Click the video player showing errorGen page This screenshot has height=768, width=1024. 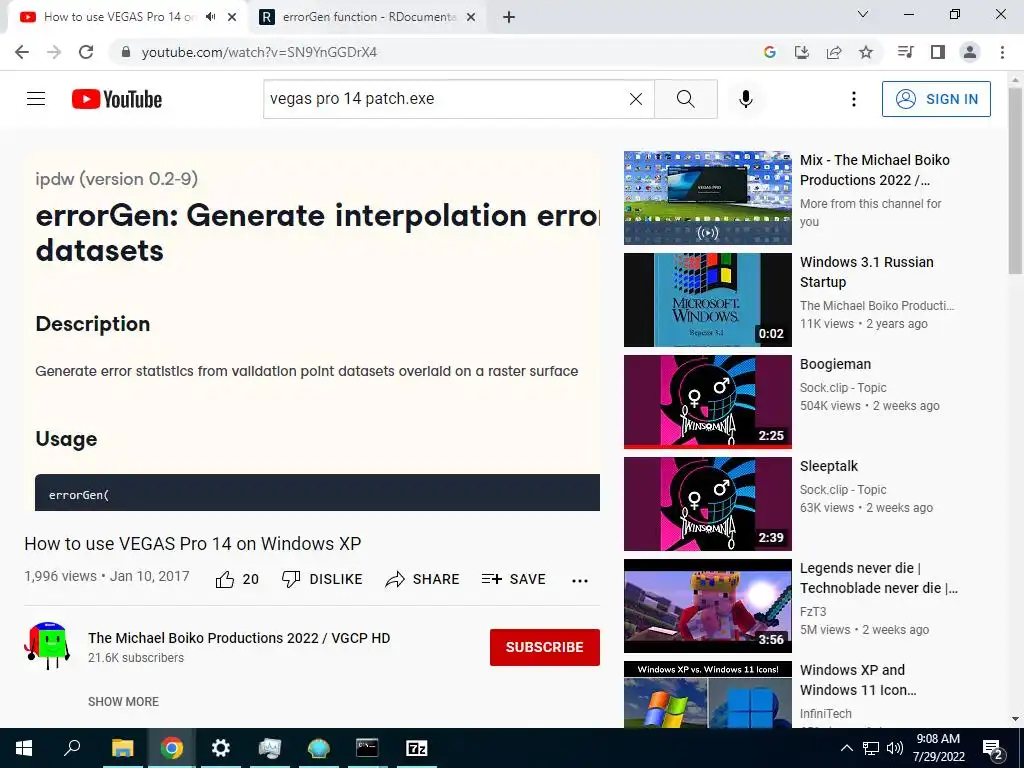click(312, 331)
